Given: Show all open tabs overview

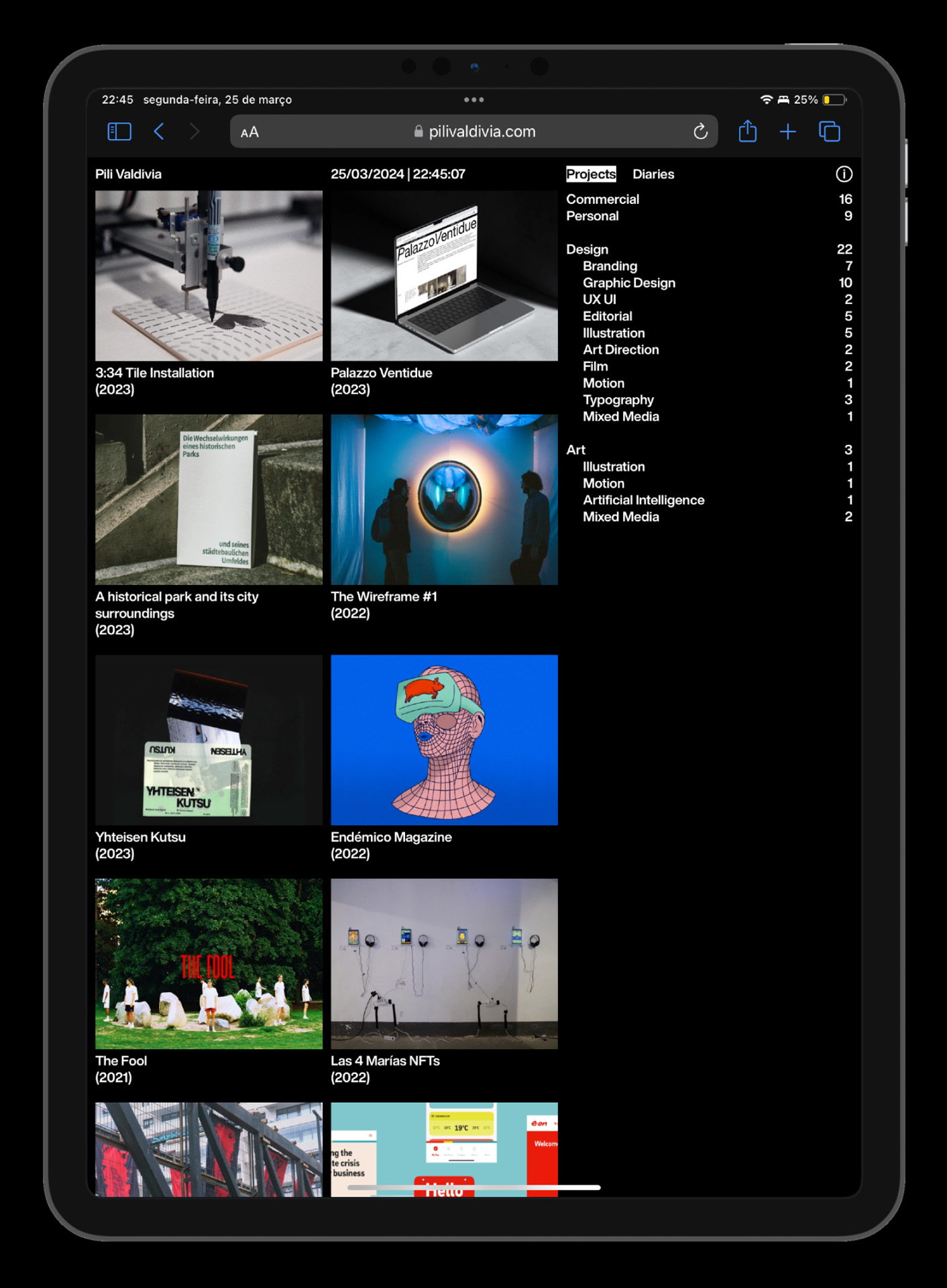Looking at the screenshot, I should click(829, 131).
